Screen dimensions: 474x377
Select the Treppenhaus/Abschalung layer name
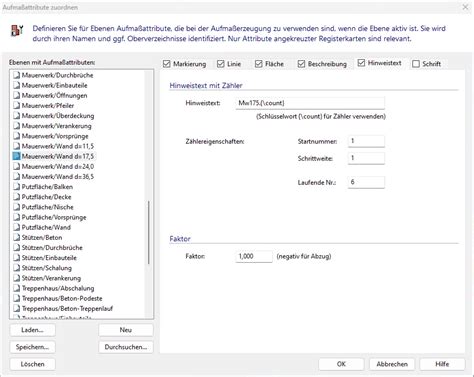point(58,288)
